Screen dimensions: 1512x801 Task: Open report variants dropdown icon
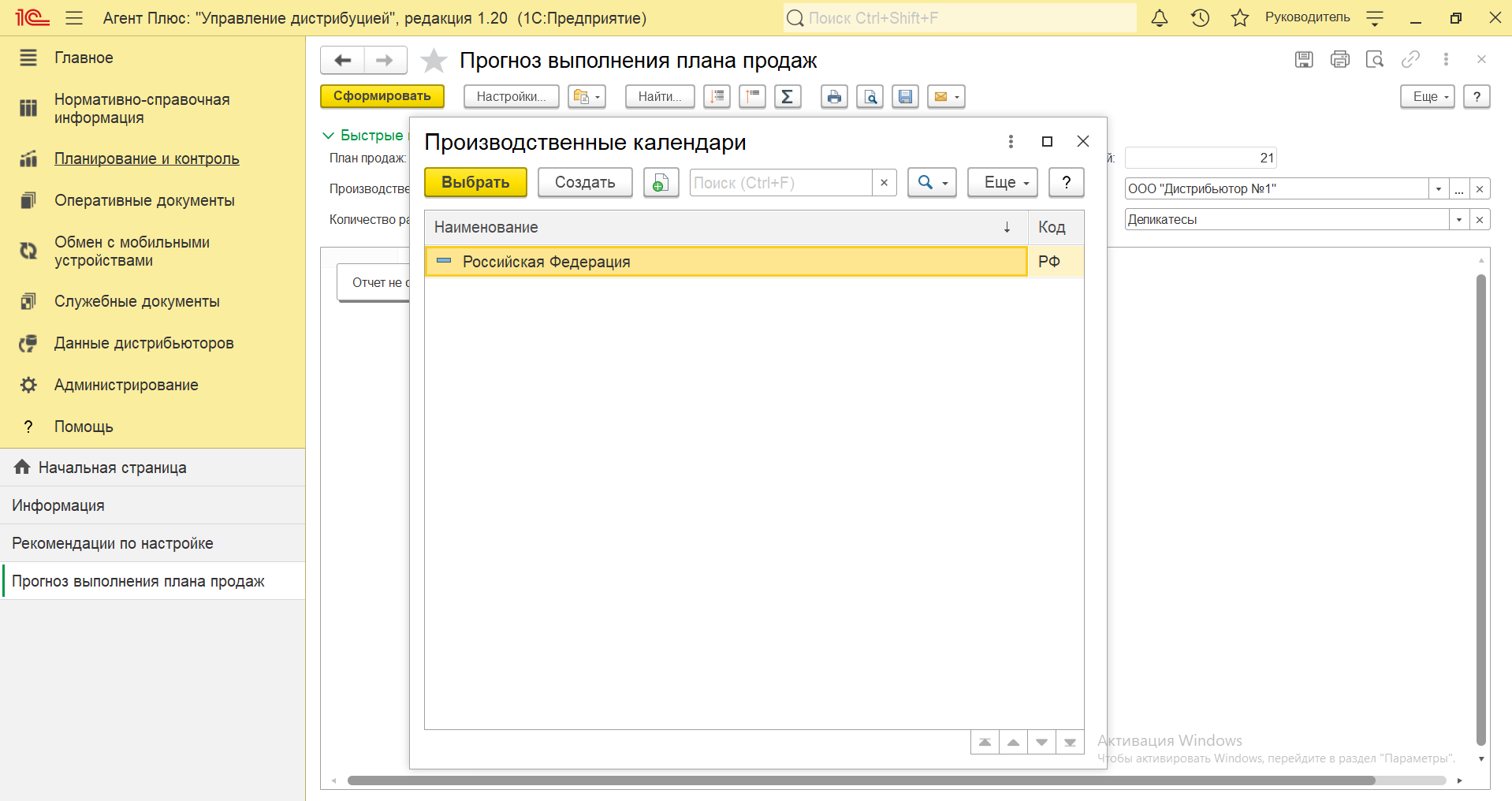pyautogui.click(x=587, y=96)
